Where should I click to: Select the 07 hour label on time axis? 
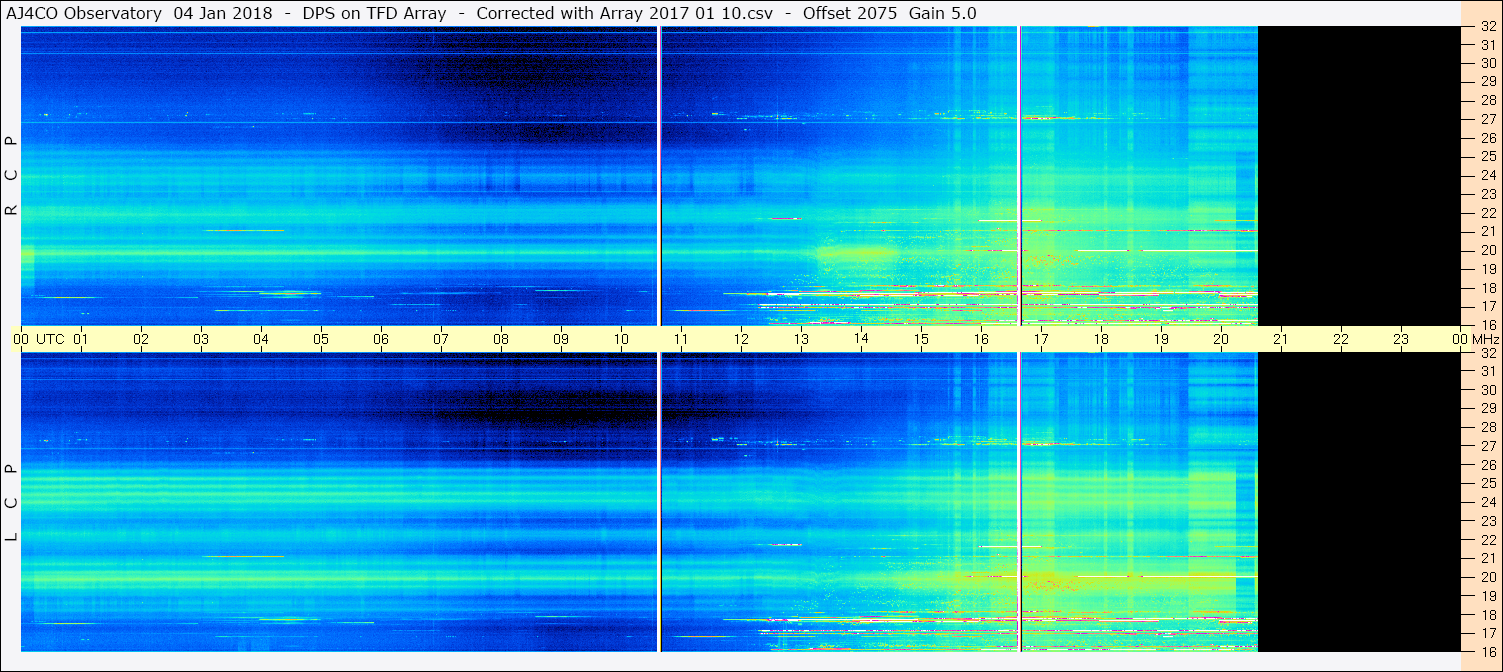pos(441,339)
